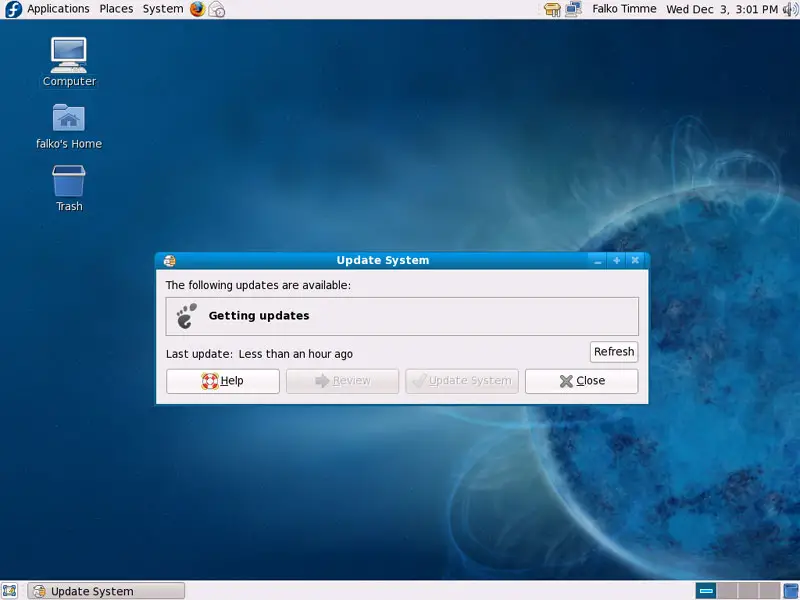Screen dimensions: 800x600
Task: Click the Show Desktop icon in bottom panel
Action: [10, 591]
